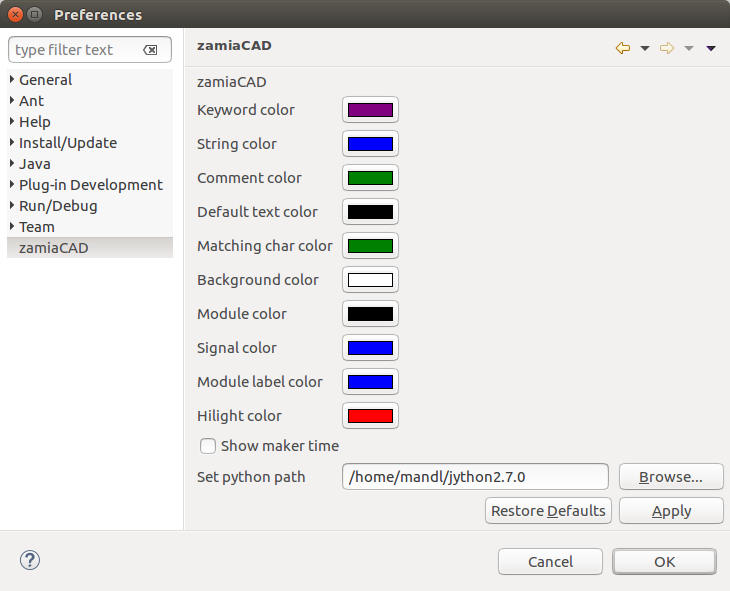Confirm preferences with OK button
730x591 pixels.
tap(664, 562)
